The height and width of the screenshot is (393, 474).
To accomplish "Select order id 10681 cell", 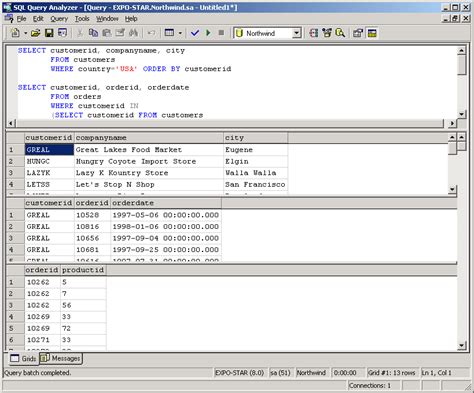I will (x=92, y=250).
